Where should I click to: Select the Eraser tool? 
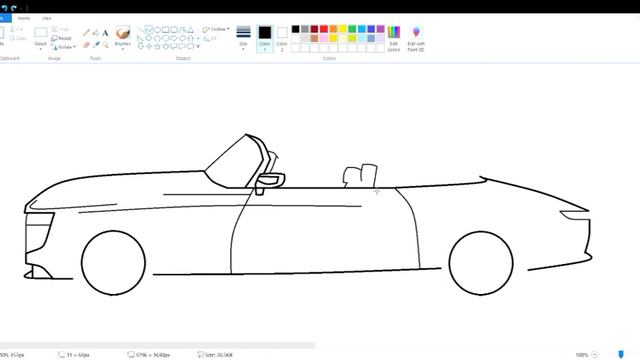(x=86, y=44)
